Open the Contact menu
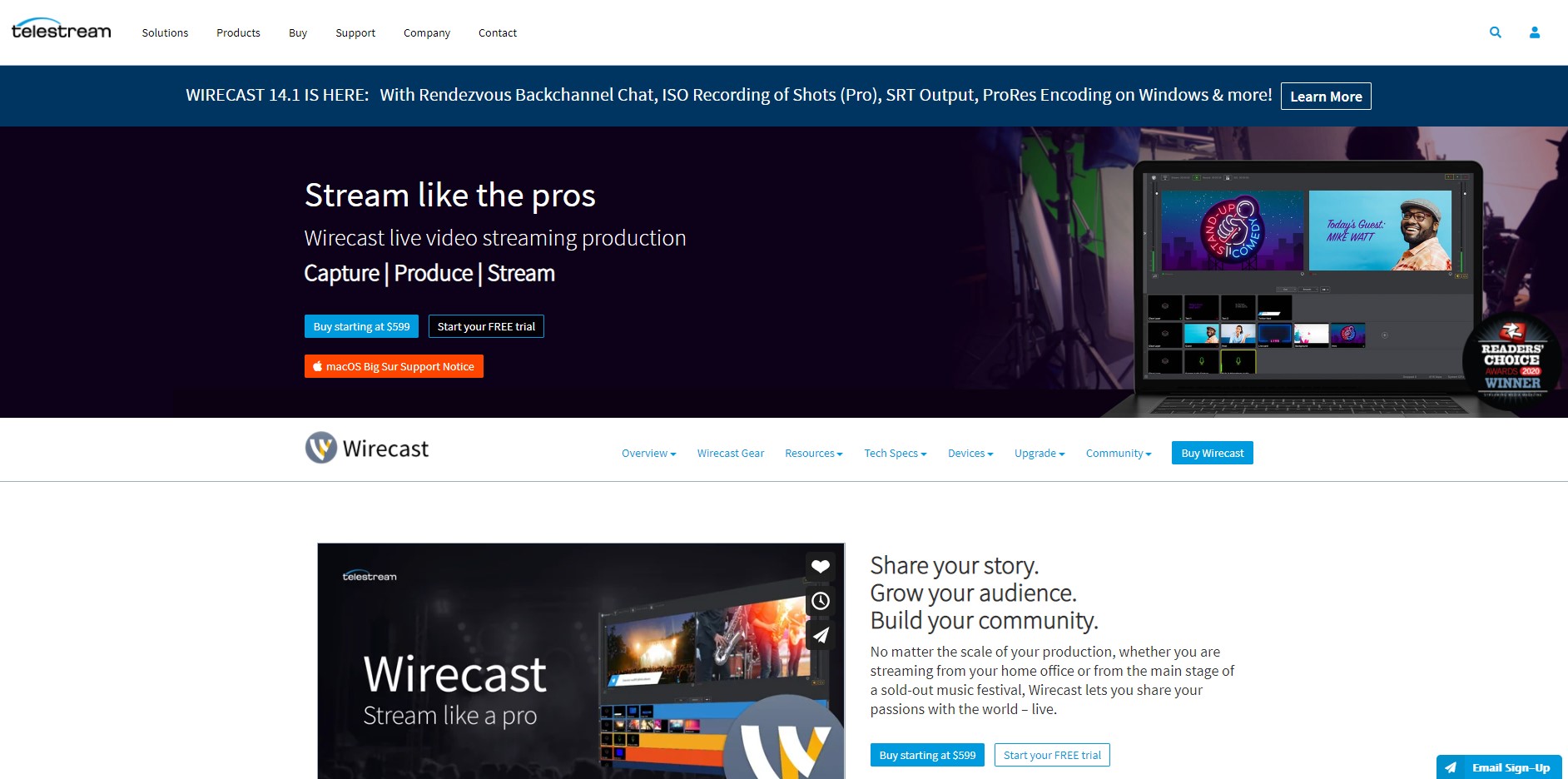Viewport: 1568px width, 779px height. pyautogui.click(x=498, y=33)
